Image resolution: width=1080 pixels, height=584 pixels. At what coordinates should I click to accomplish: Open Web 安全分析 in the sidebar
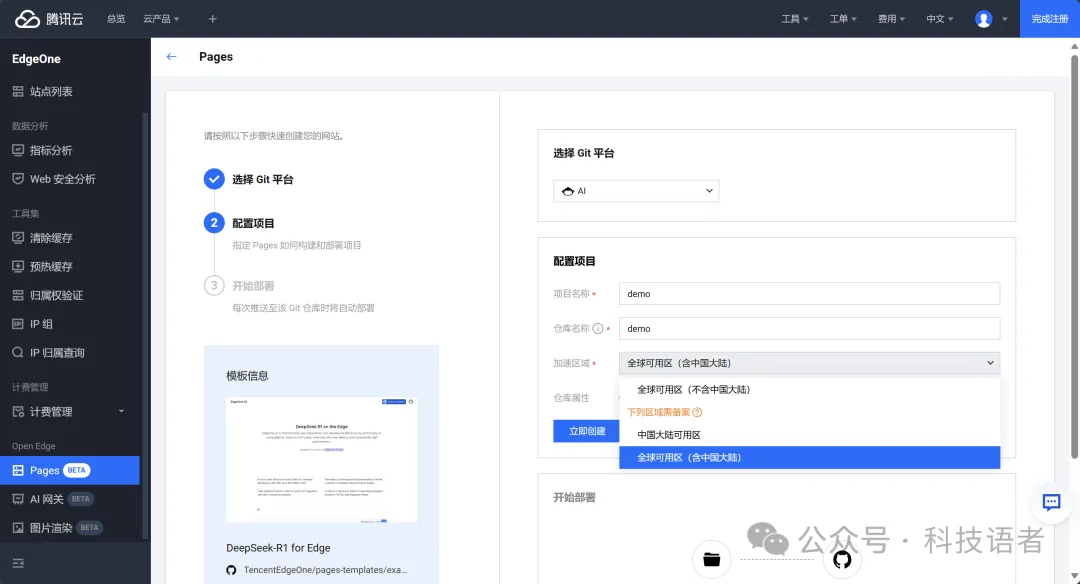[63, 179]
